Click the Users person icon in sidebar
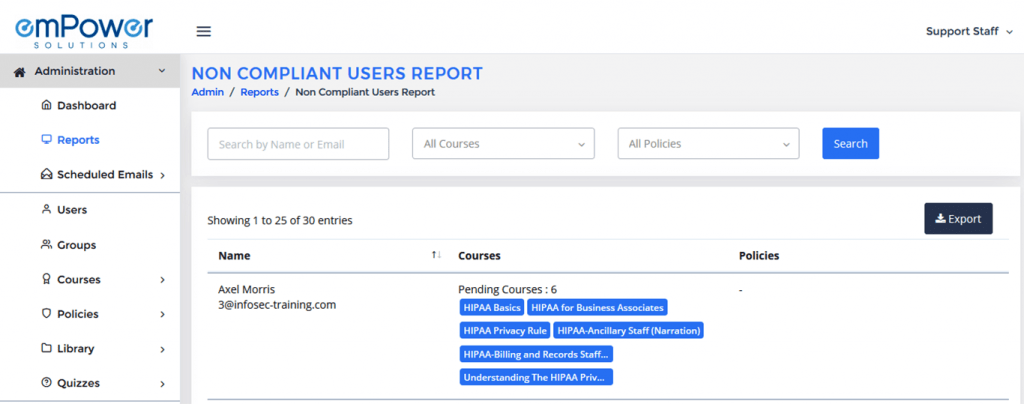The height and width of the screenshot is (404, 1024). 46,210
